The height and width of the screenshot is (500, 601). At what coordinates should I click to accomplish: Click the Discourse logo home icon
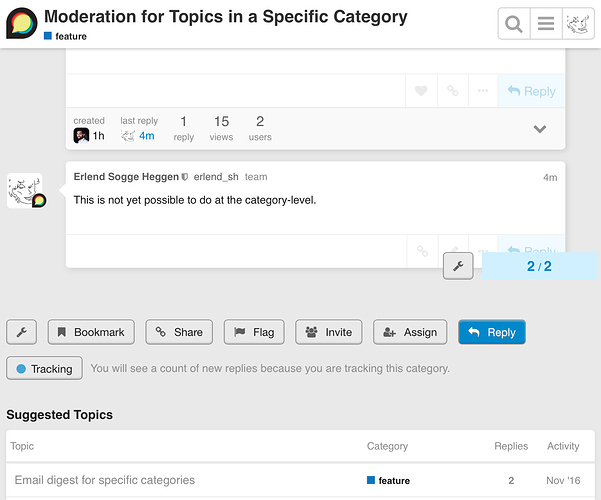coord(21,24)
